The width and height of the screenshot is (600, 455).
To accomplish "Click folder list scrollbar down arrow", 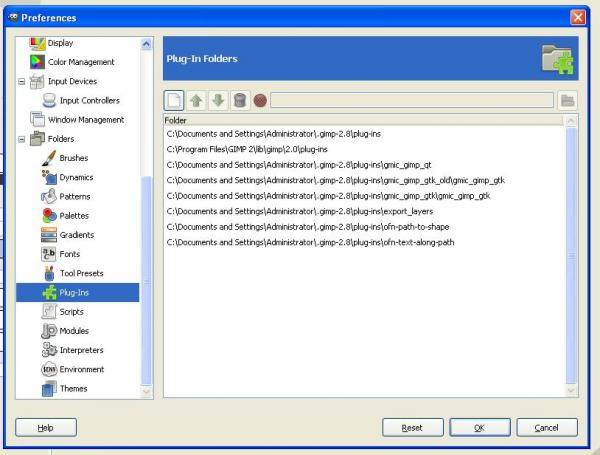I will [571, 390].
